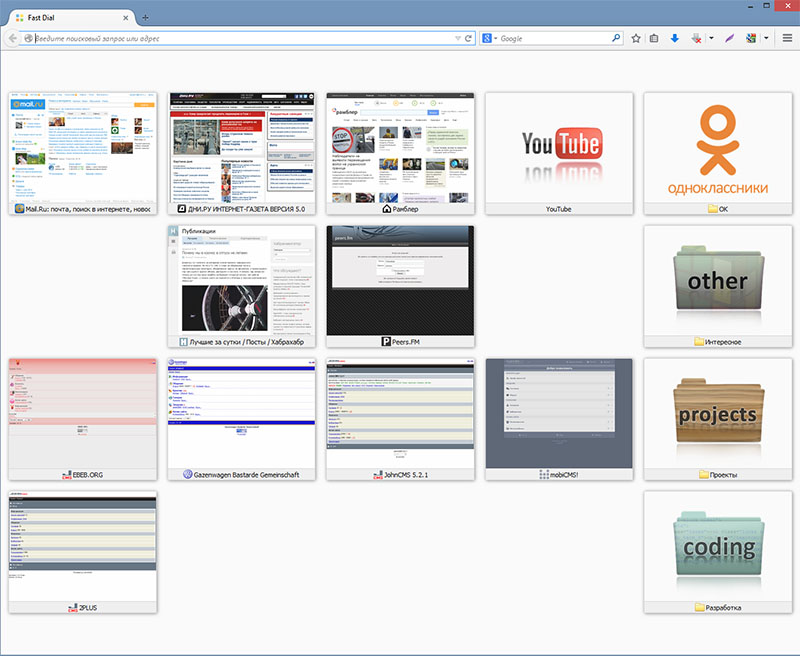Click the reload page icon
800x656 pixels.
click(x=468, y=38)
